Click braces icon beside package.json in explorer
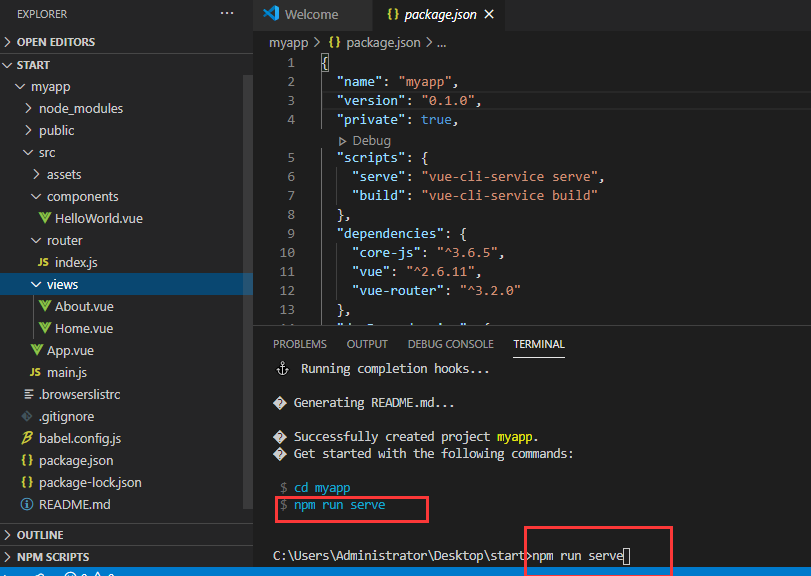This screenshot has height=576, width=811. pos(27,460)
